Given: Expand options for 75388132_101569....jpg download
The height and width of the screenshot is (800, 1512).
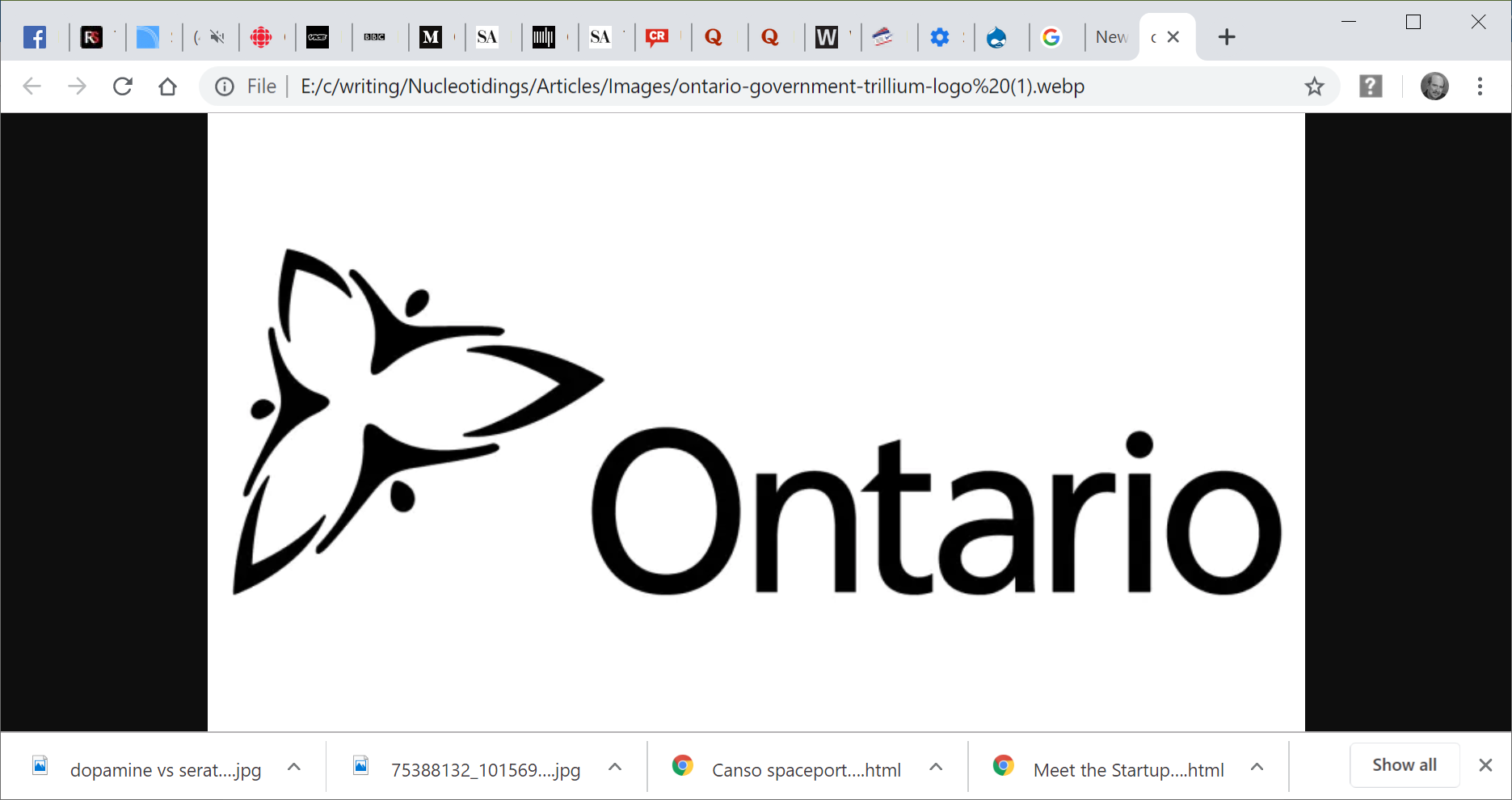Looking at the screenshot, I should 615,768.
